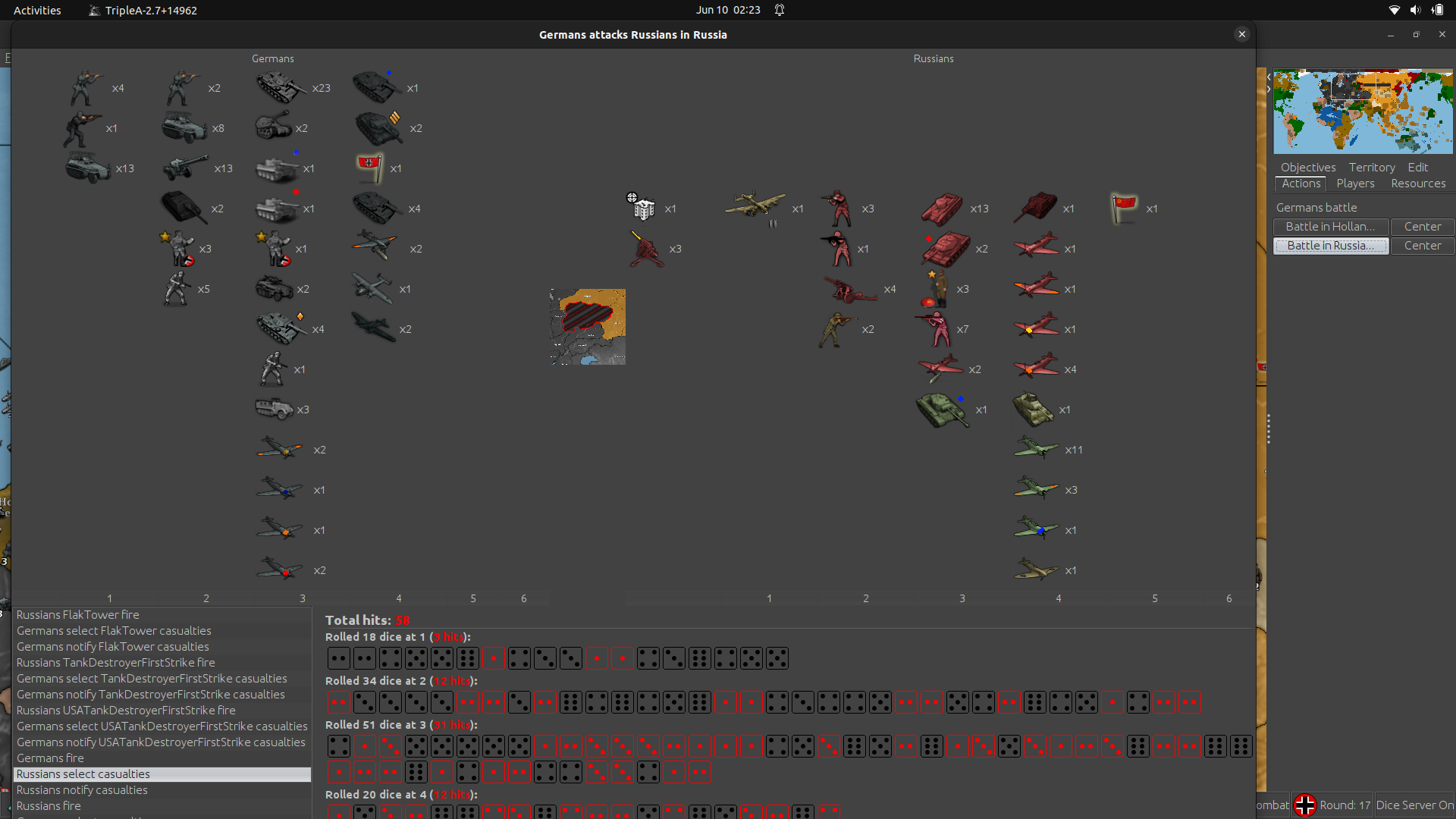Switch to the Actions tab
This screenshot has height=819, width=1456.
(1301, 184)
